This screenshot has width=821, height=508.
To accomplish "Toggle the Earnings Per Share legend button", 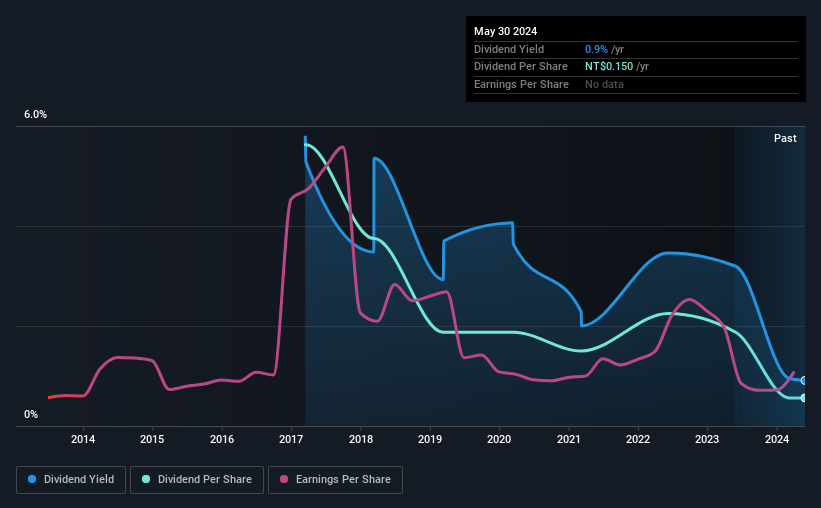I will click(335, 480).
